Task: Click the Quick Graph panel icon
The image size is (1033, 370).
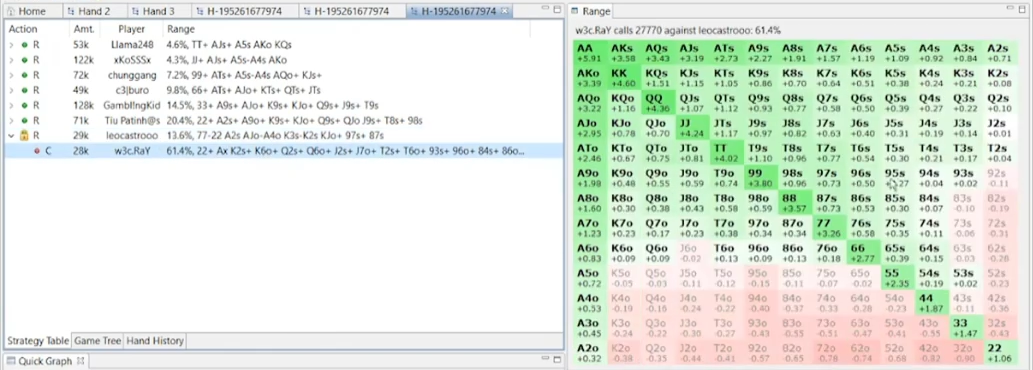Action: (x=10, y=361)
